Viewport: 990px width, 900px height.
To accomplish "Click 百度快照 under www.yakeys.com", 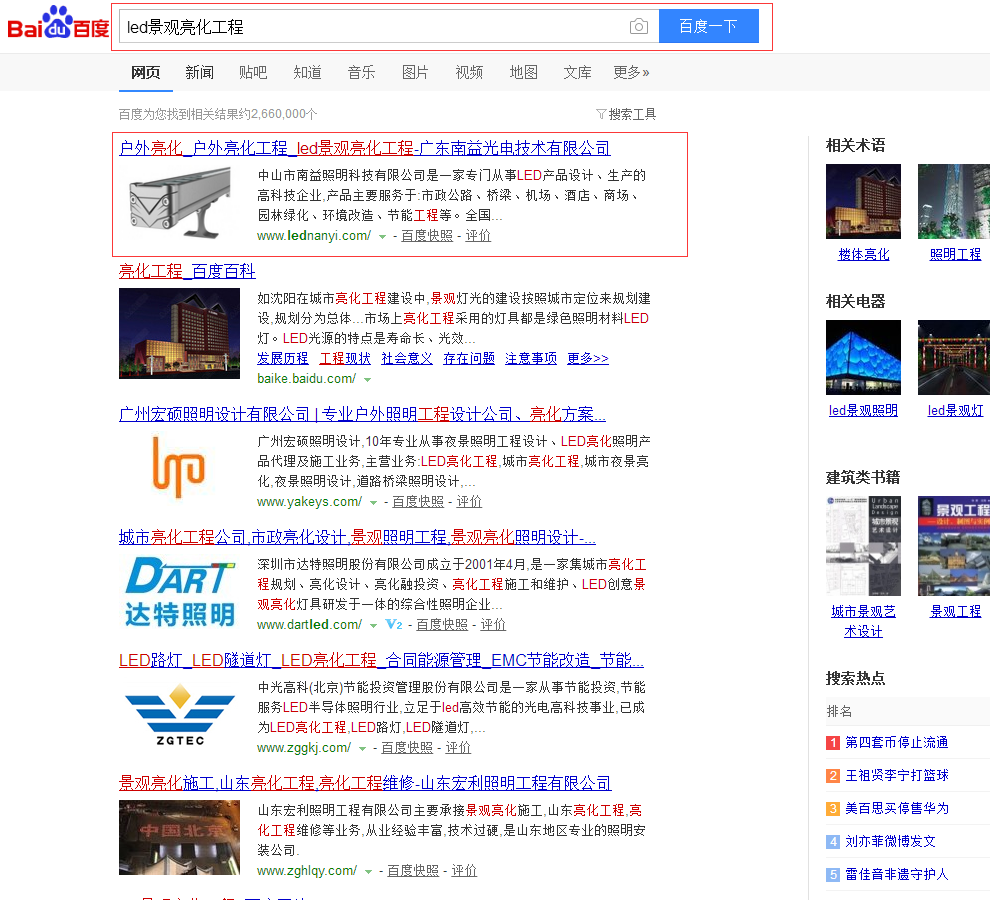I will (417, 502).
